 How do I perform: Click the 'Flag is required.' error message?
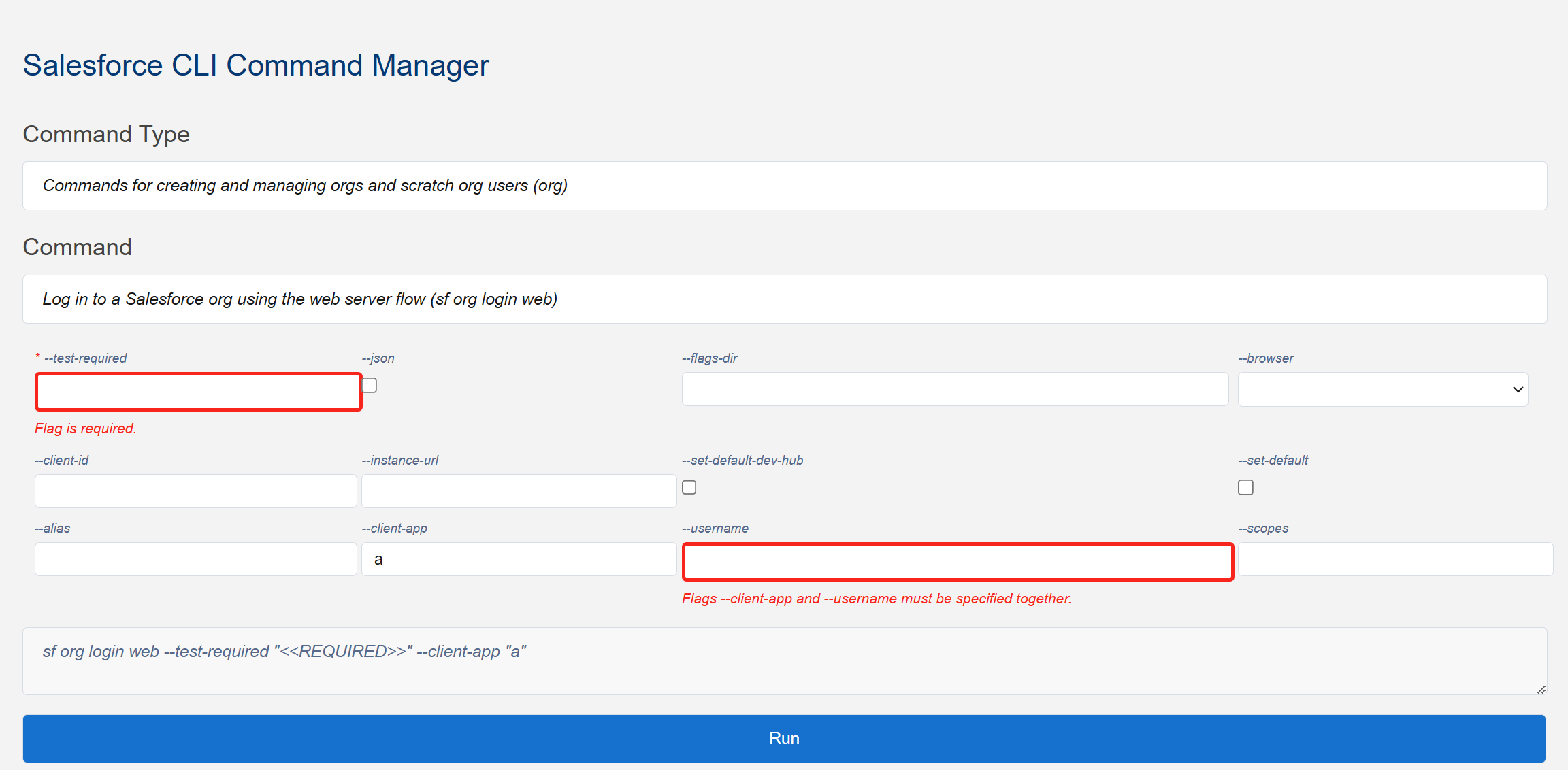(86, 429)
